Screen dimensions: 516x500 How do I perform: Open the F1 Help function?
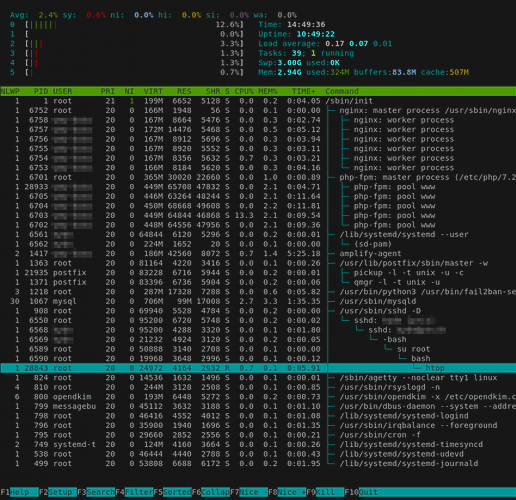point(19,492)
